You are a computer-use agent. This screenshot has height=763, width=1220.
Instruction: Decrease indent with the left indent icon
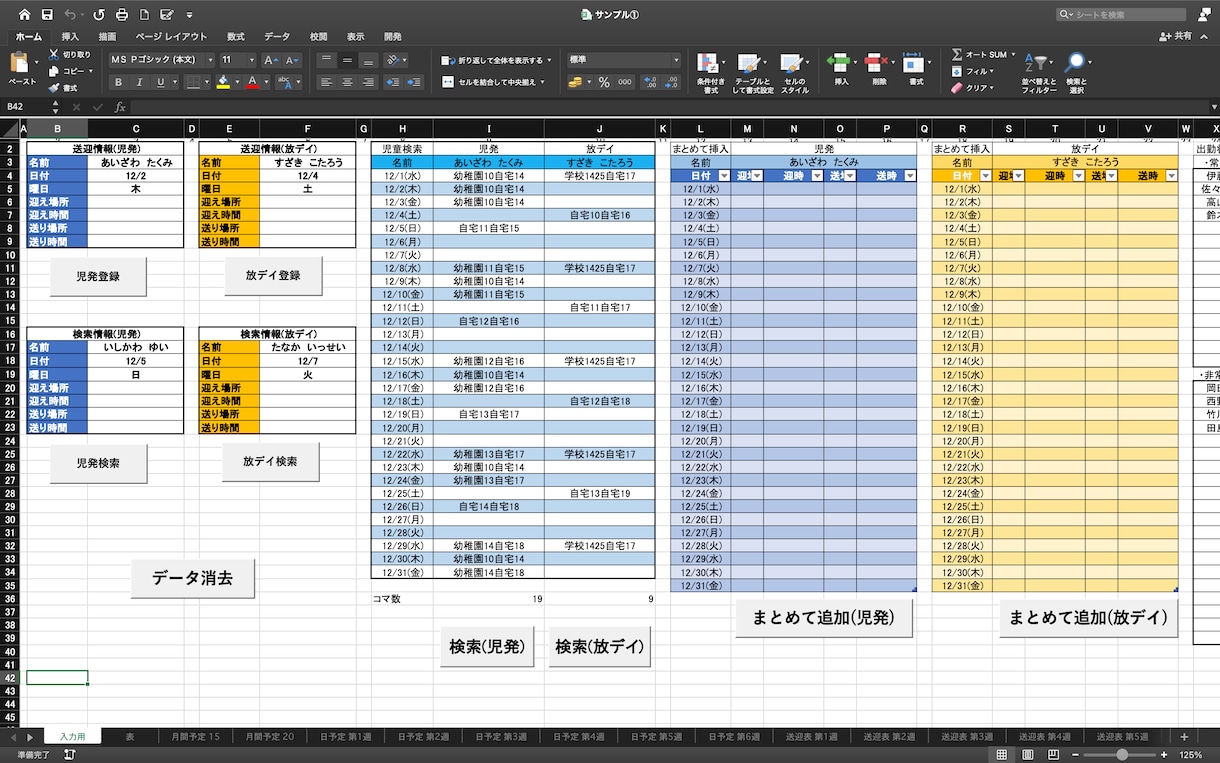coord(393,83)
